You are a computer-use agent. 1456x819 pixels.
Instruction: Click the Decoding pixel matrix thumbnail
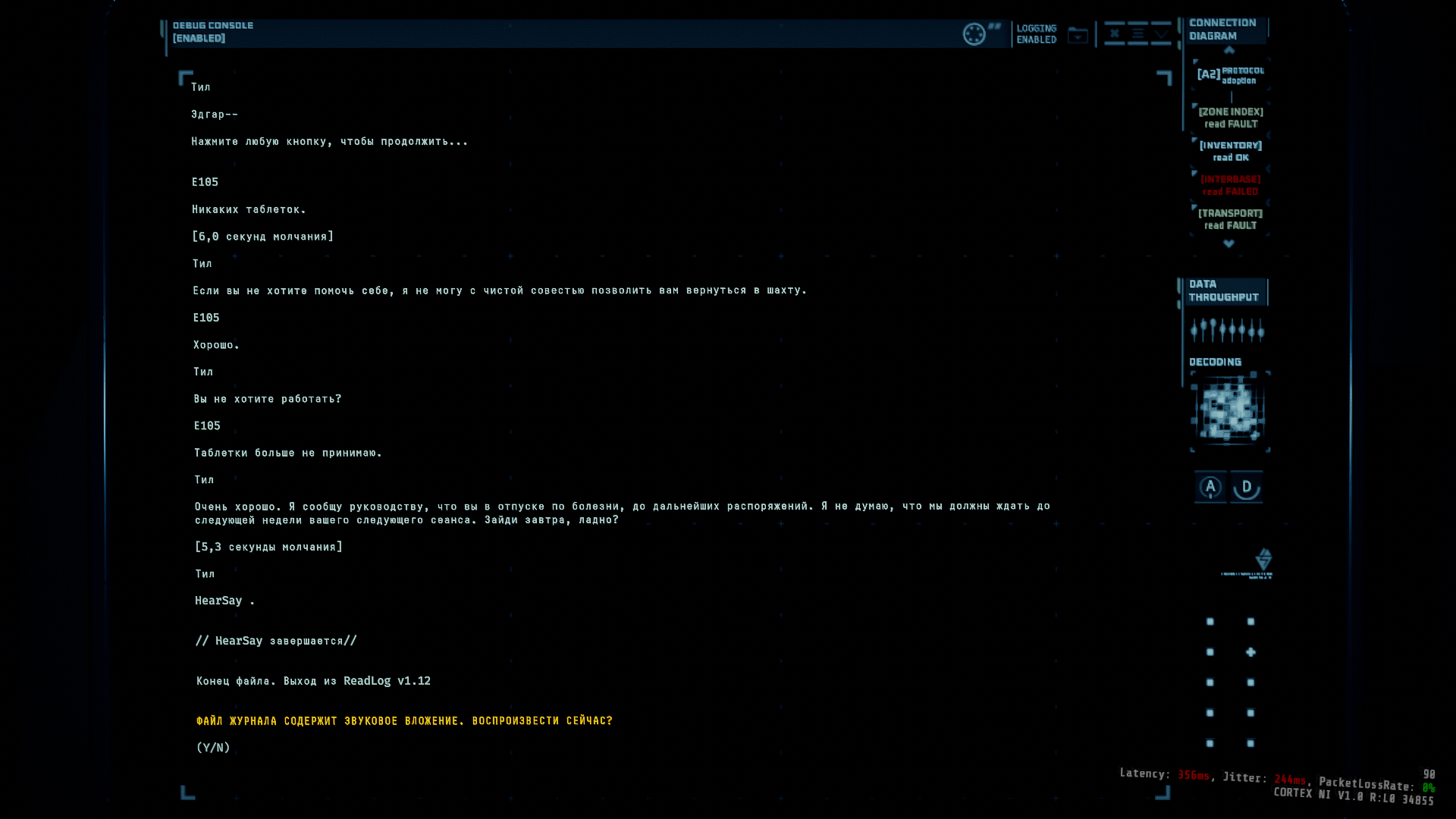tap(1229, 412)
